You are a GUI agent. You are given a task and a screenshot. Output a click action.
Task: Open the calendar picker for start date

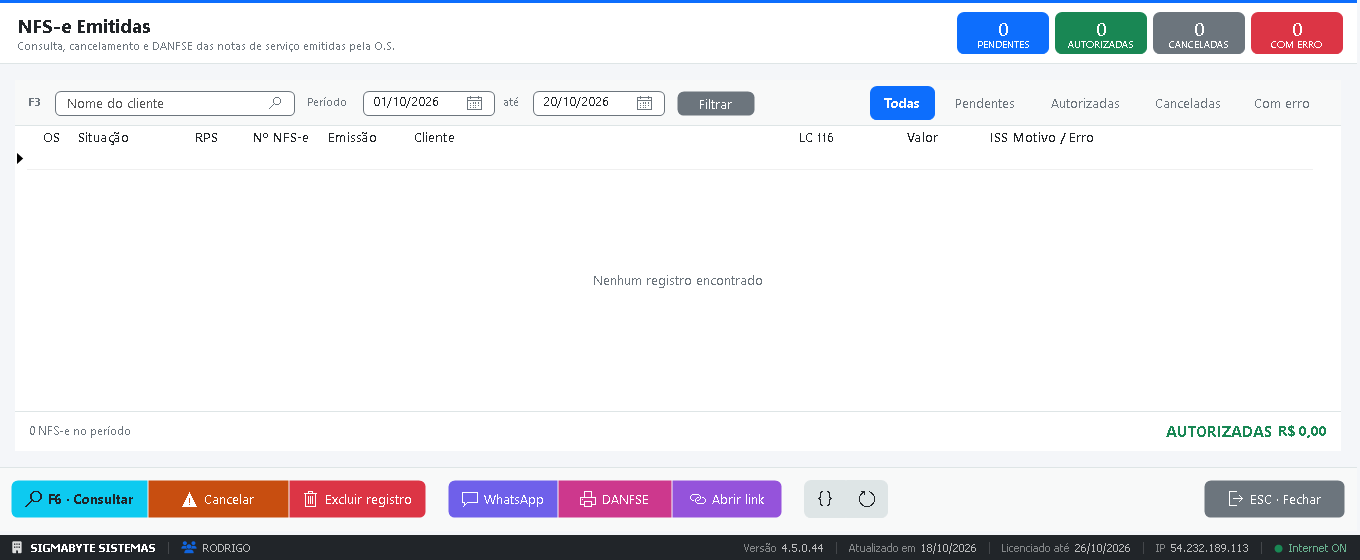click(x=475, y=103)
